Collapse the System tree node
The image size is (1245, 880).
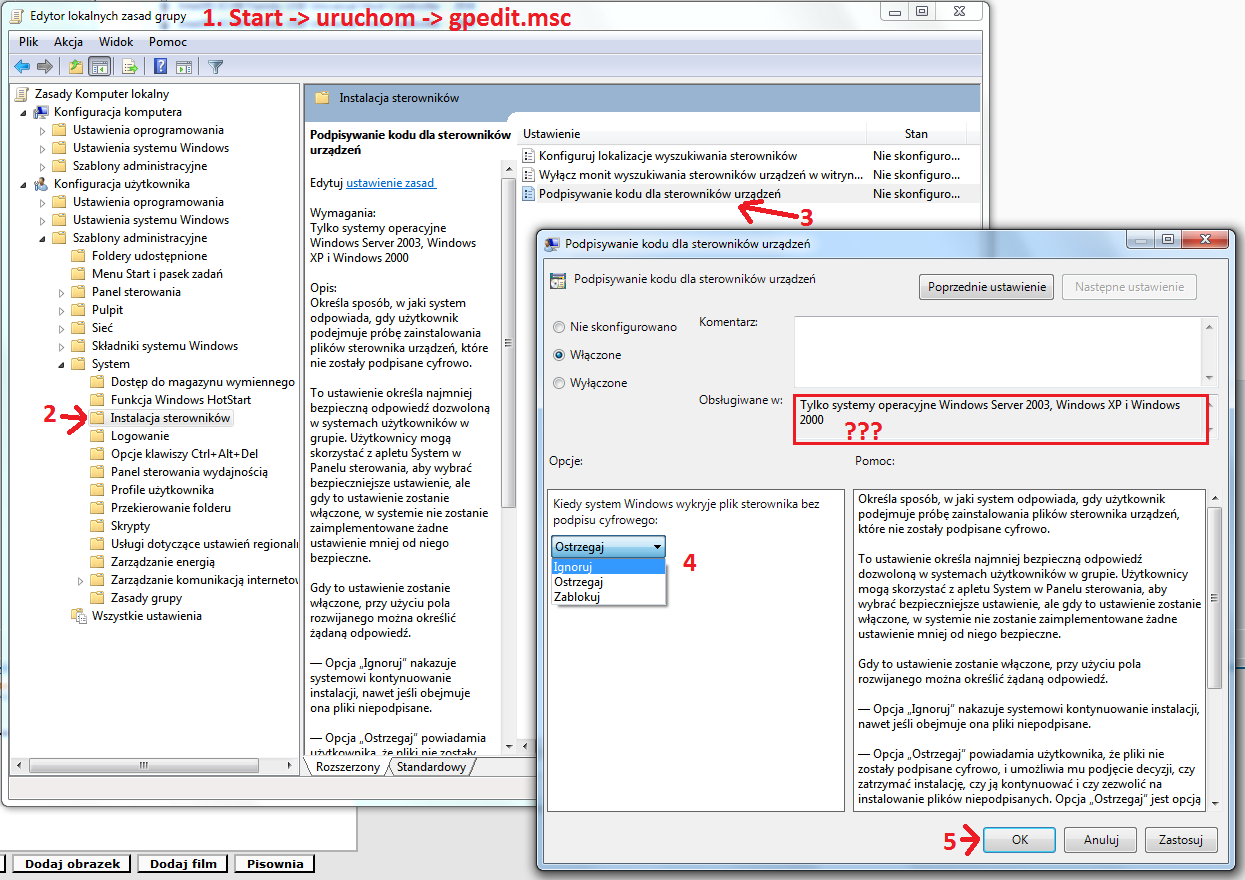coord(61,364)
